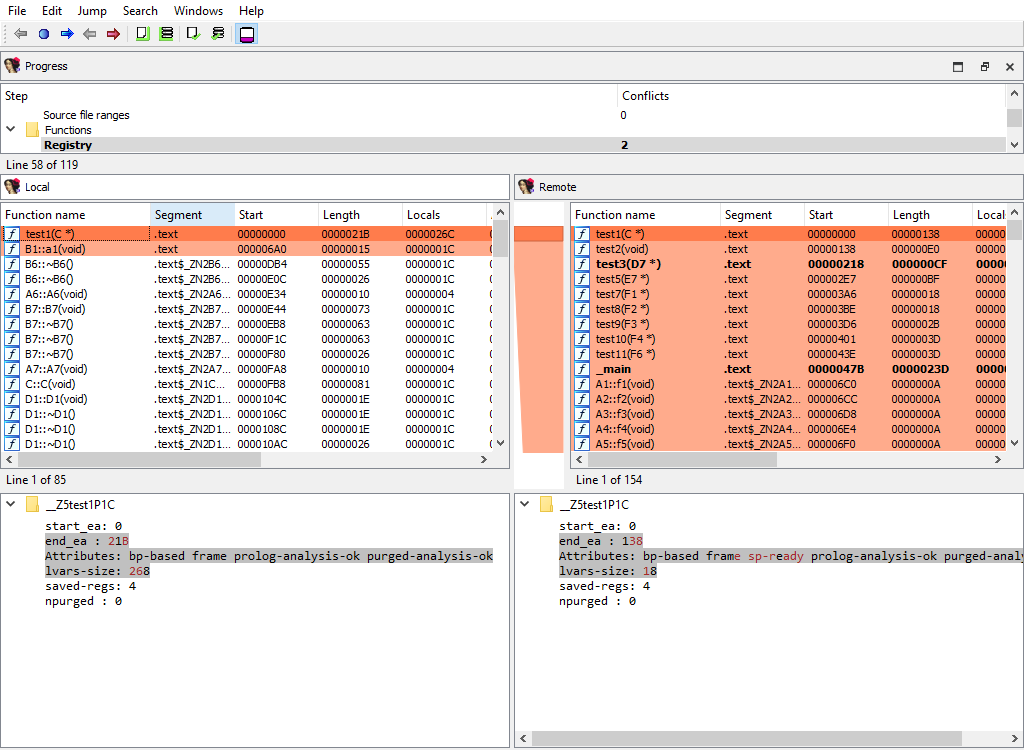Collapse the local __Z5test1P1C details node

point(11,504)
